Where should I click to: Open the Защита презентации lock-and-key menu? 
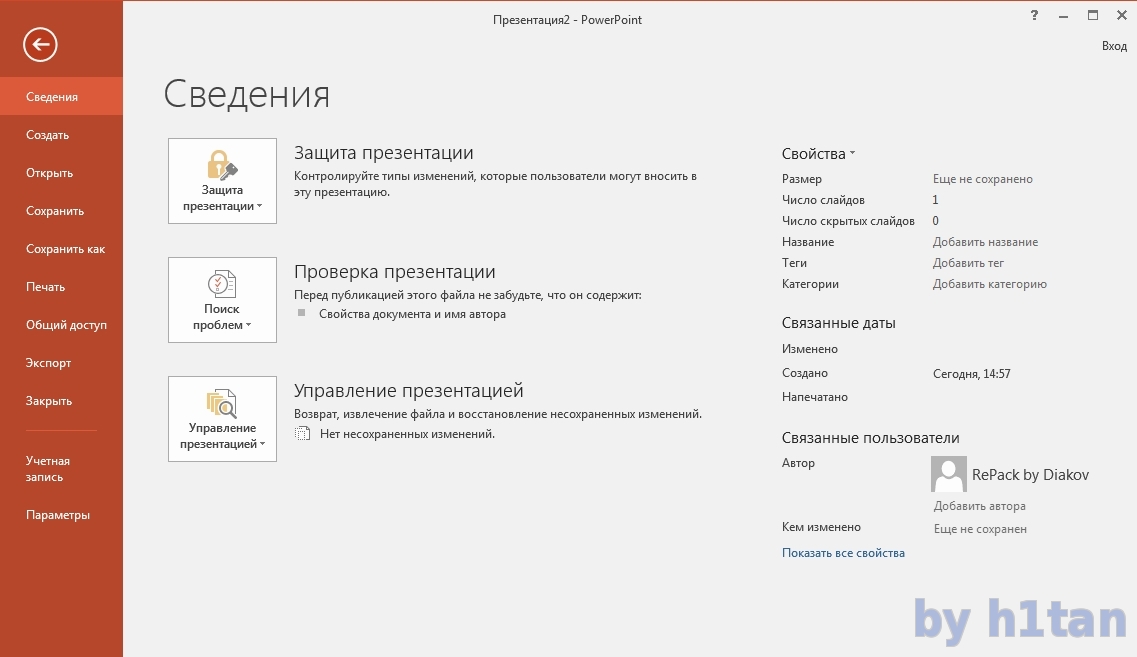[x=223, y=181]
